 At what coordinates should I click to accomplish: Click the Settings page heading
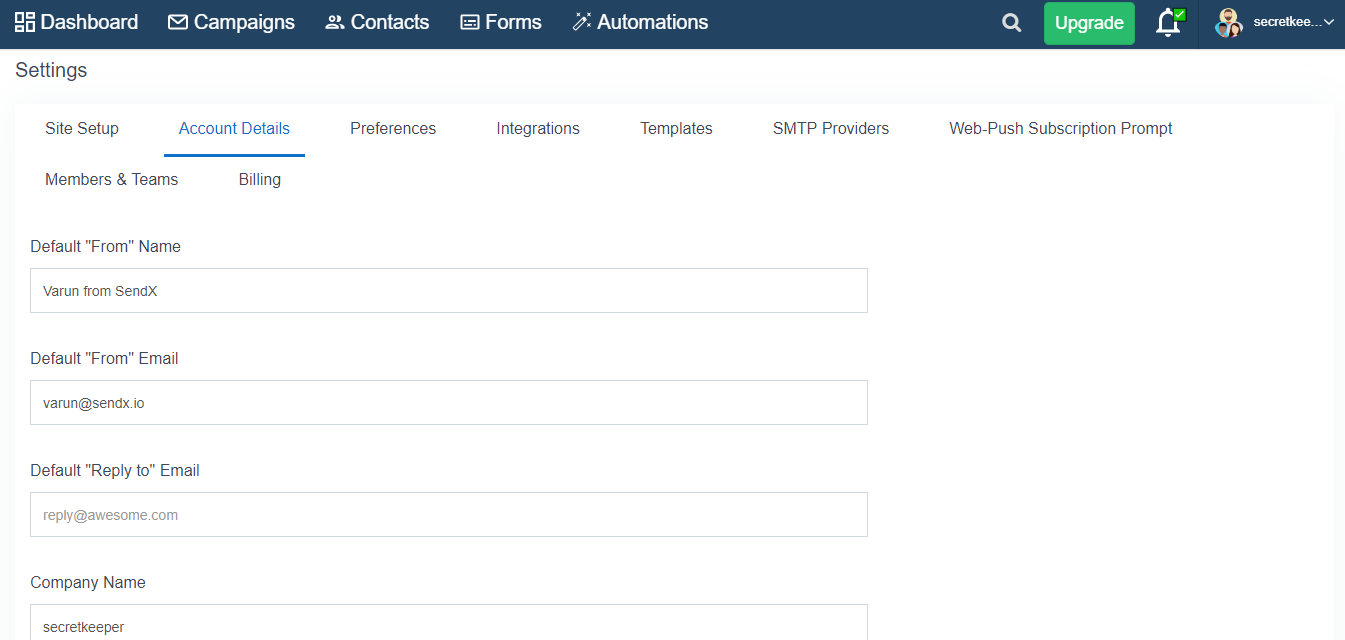(x=51, y=70)
